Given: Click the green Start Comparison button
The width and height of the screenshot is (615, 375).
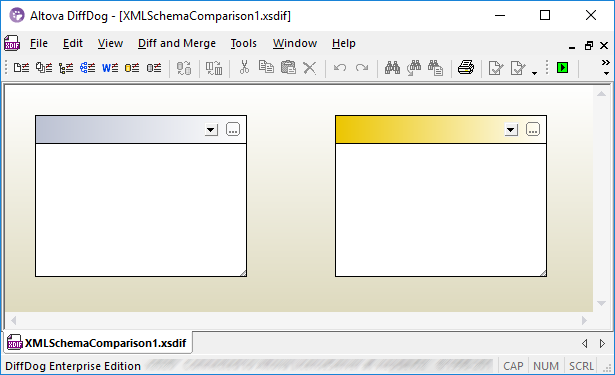Looking at the screenshot, I should tap(562, 67).
